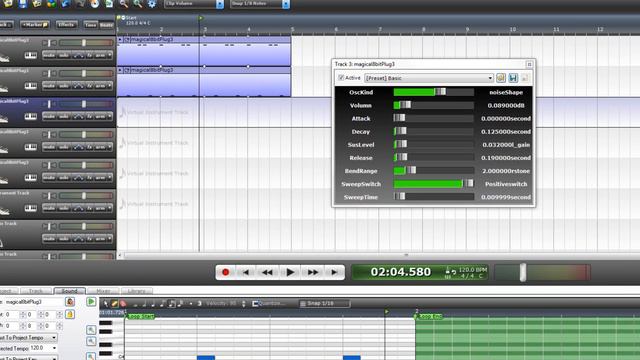Open arm dropdown arrow on first track
This screenshot has width=640, height=360.
pos(110,55)
